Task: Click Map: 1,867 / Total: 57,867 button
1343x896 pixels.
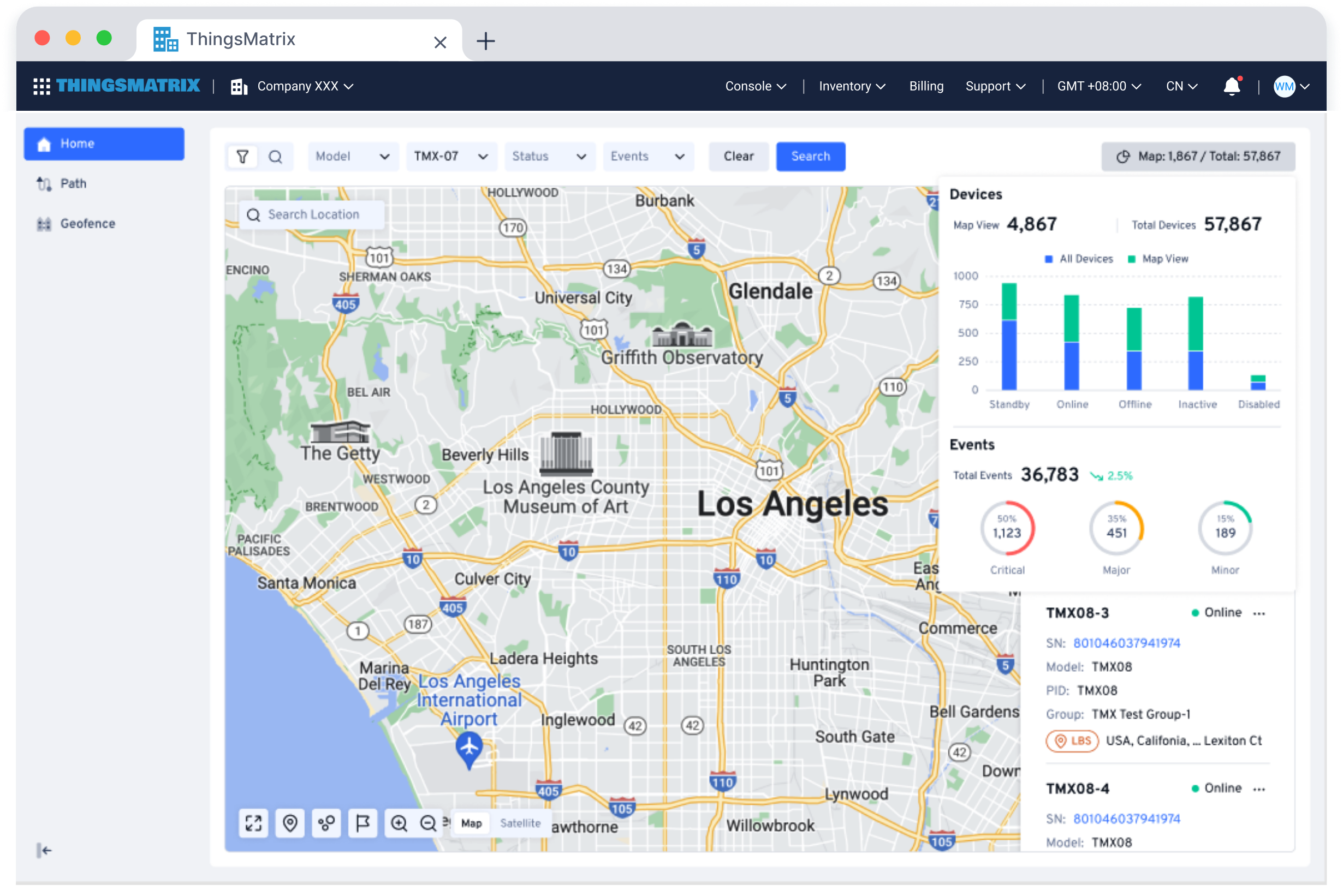Action: pyautogui.click(x=1198, y=157)
